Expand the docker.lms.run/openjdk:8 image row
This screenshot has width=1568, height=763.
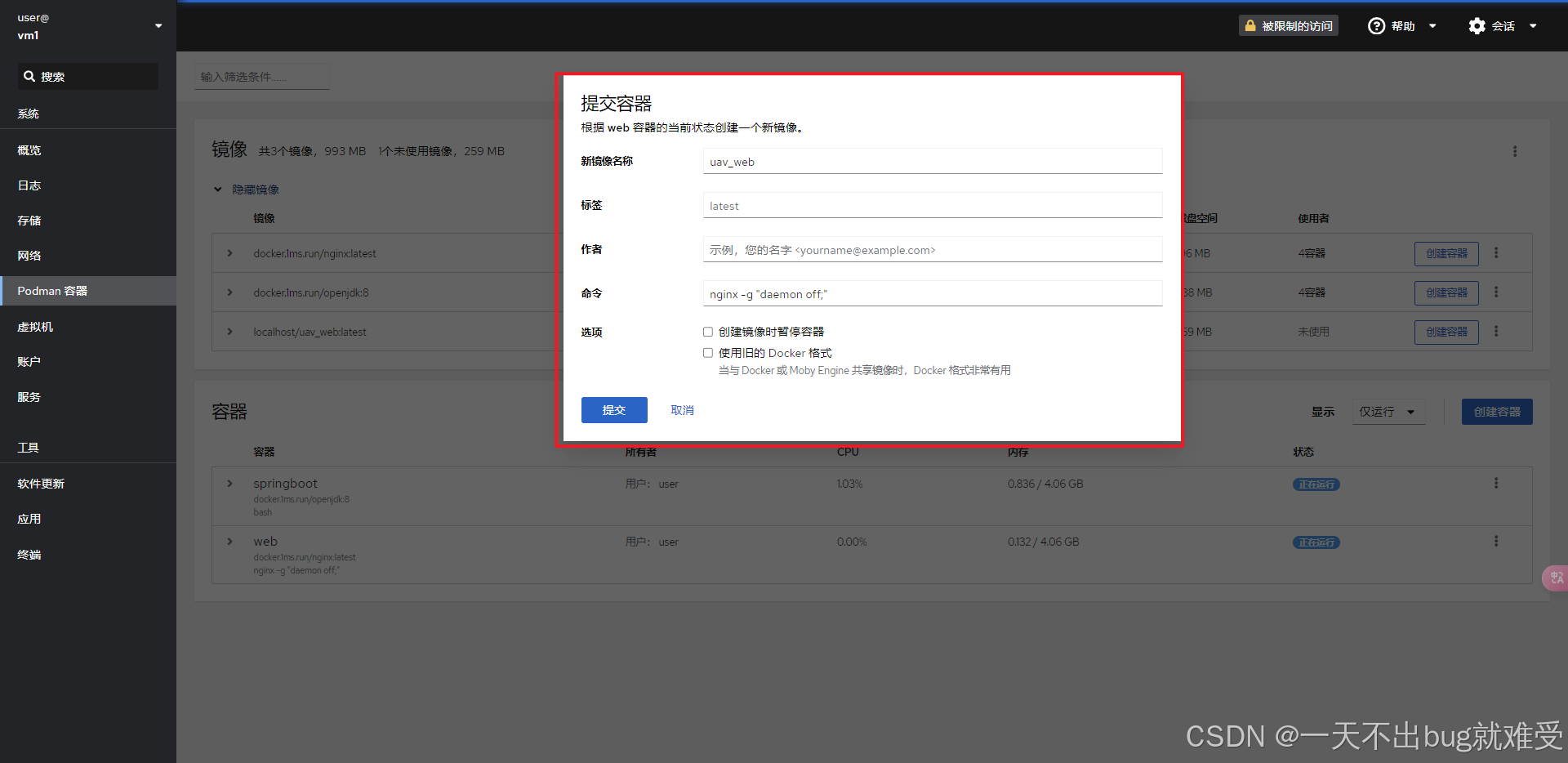tap(229, 292)
